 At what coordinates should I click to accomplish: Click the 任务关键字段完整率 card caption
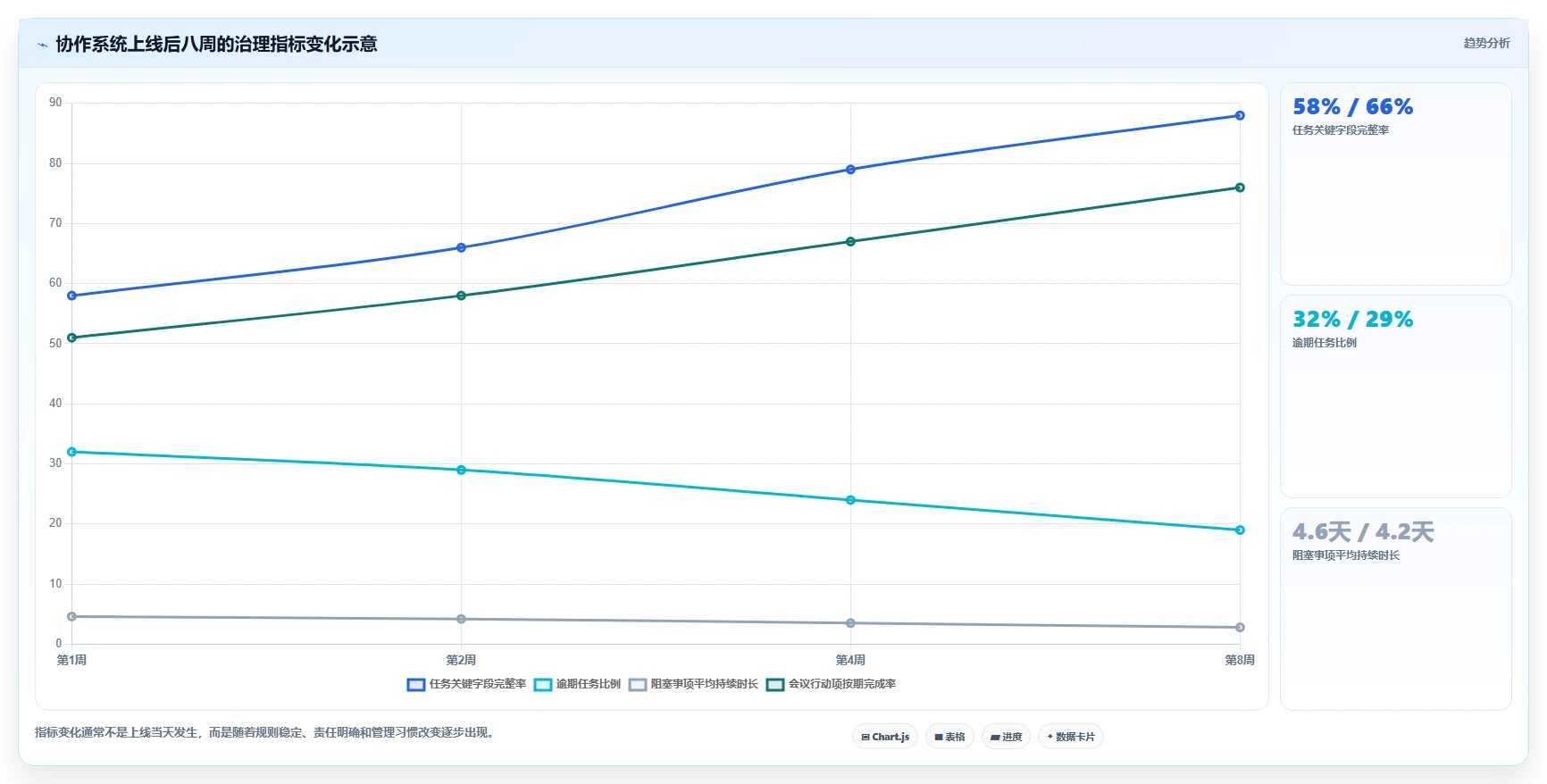point(1341,130)
